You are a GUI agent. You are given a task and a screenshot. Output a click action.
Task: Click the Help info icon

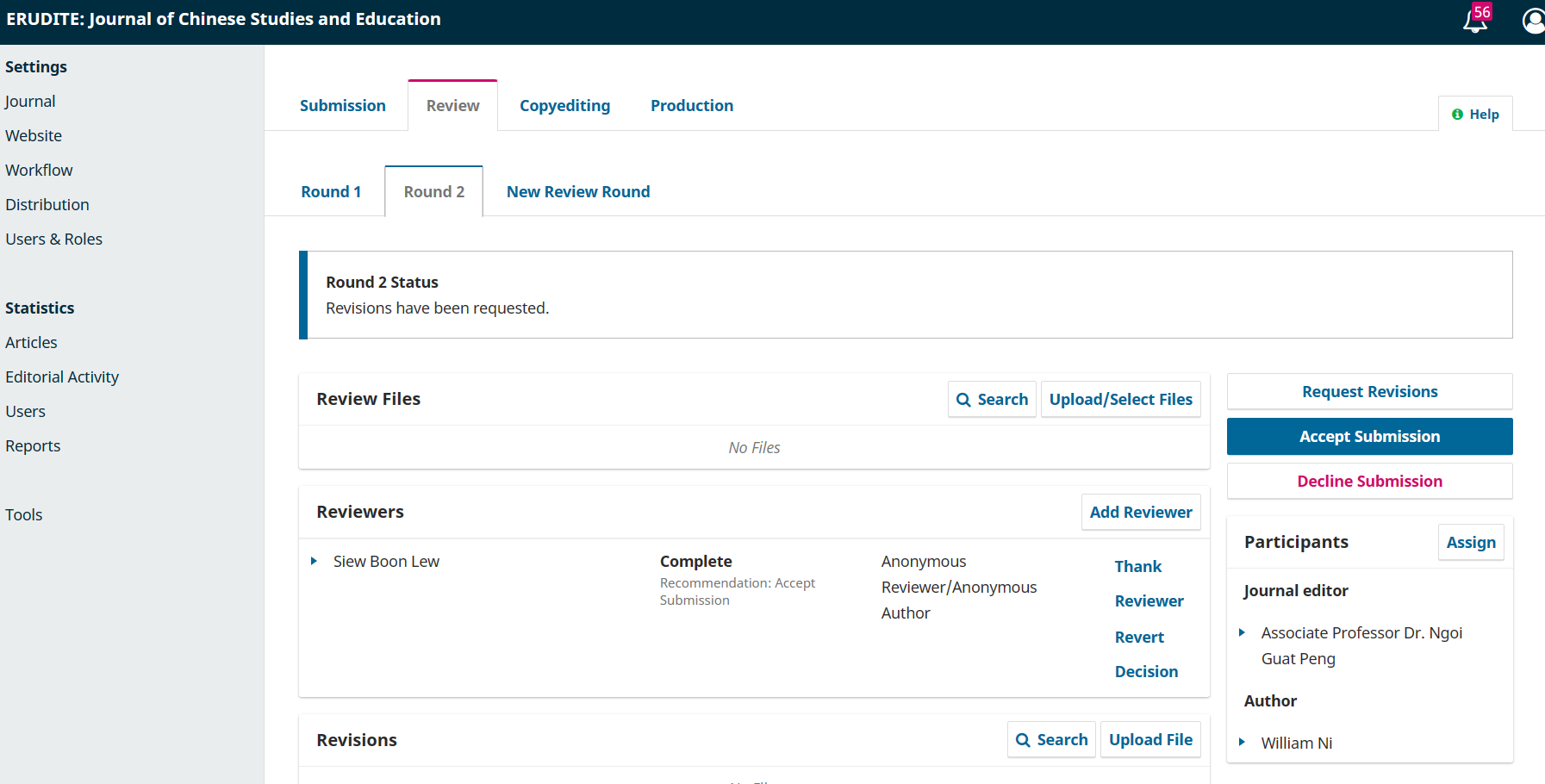pyautogui.click(x=1457, y=115)
